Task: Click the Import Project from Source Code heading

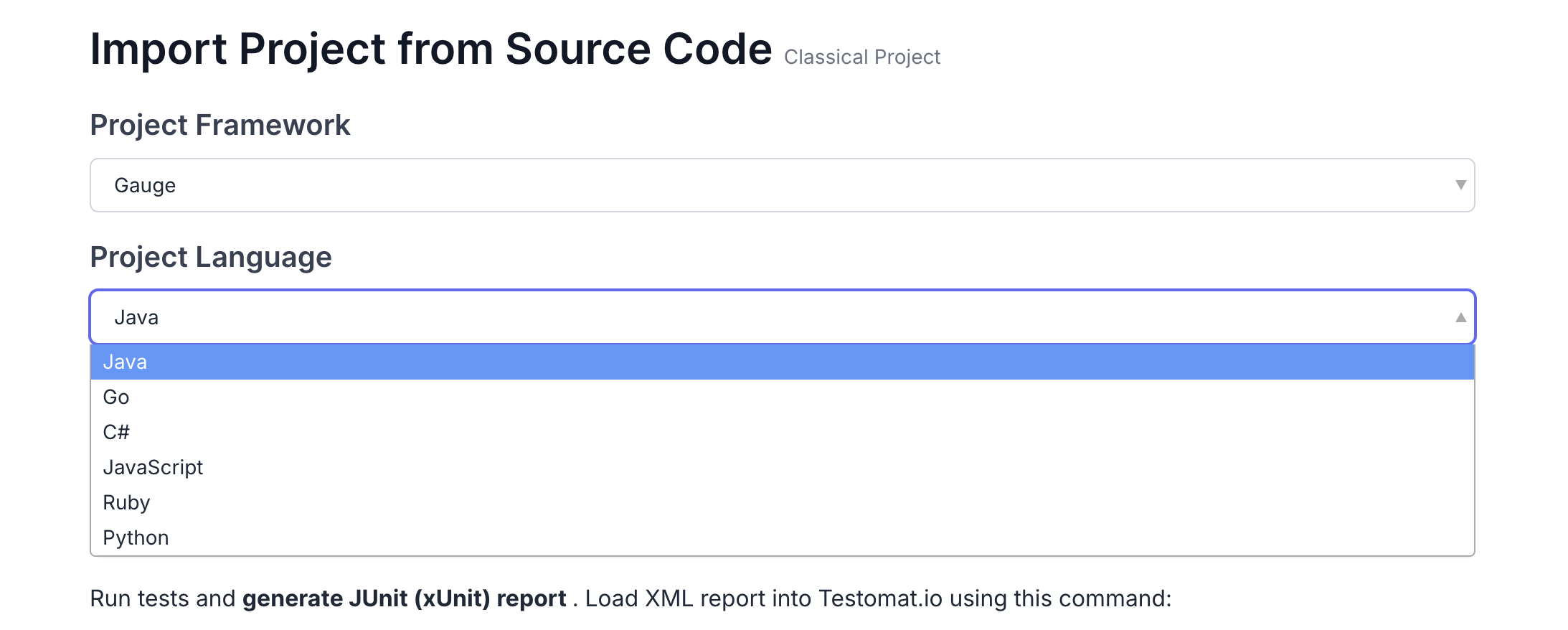Action: point(431,50)
